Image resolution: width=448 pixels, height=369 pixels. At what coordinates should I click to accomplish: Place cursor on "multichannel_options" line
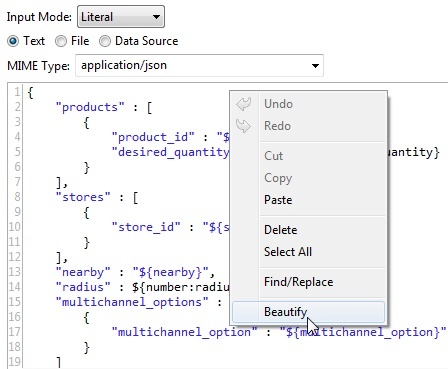pyautogui.click(x=139, y=302)
